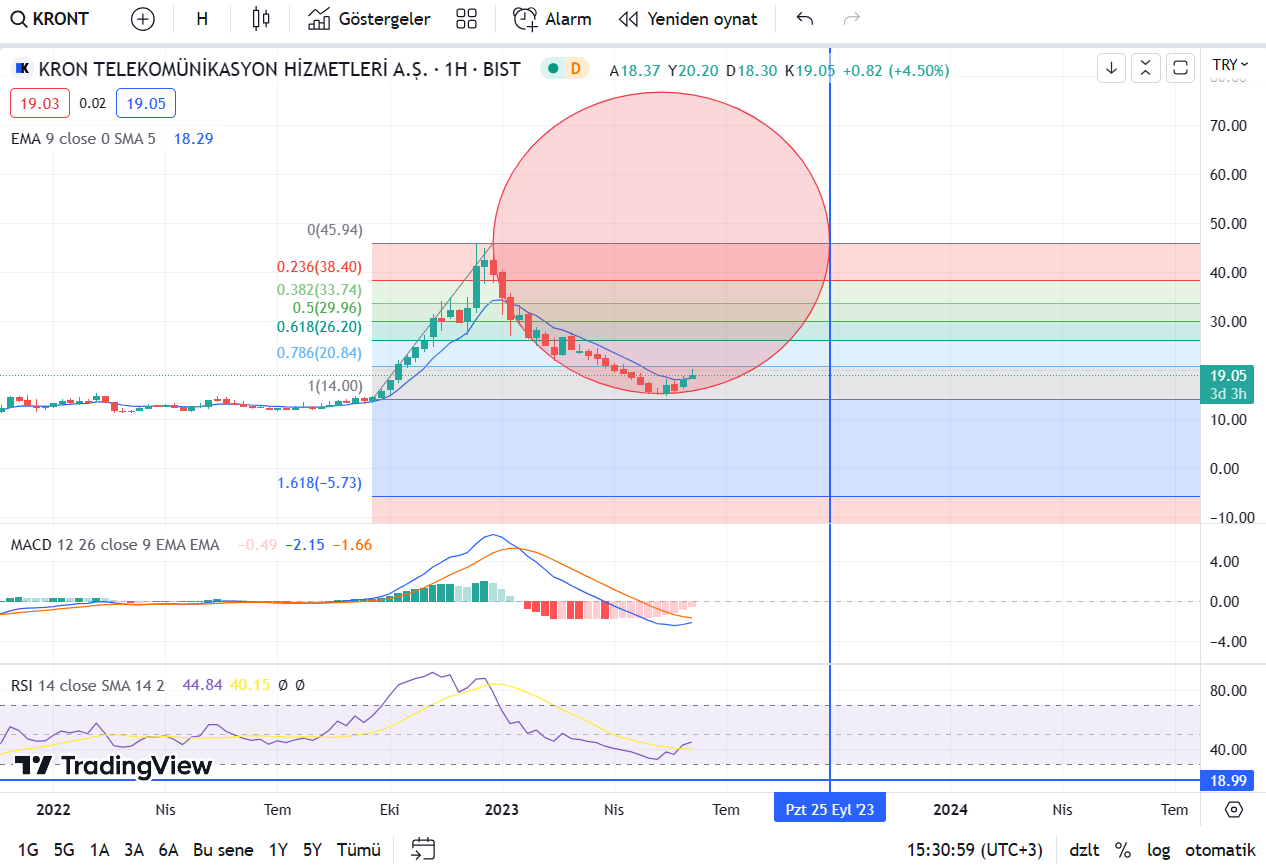This screenshot has height=866, width=1266.
Task: Click the RSI value 44.84
Action: tap(203, 686)
